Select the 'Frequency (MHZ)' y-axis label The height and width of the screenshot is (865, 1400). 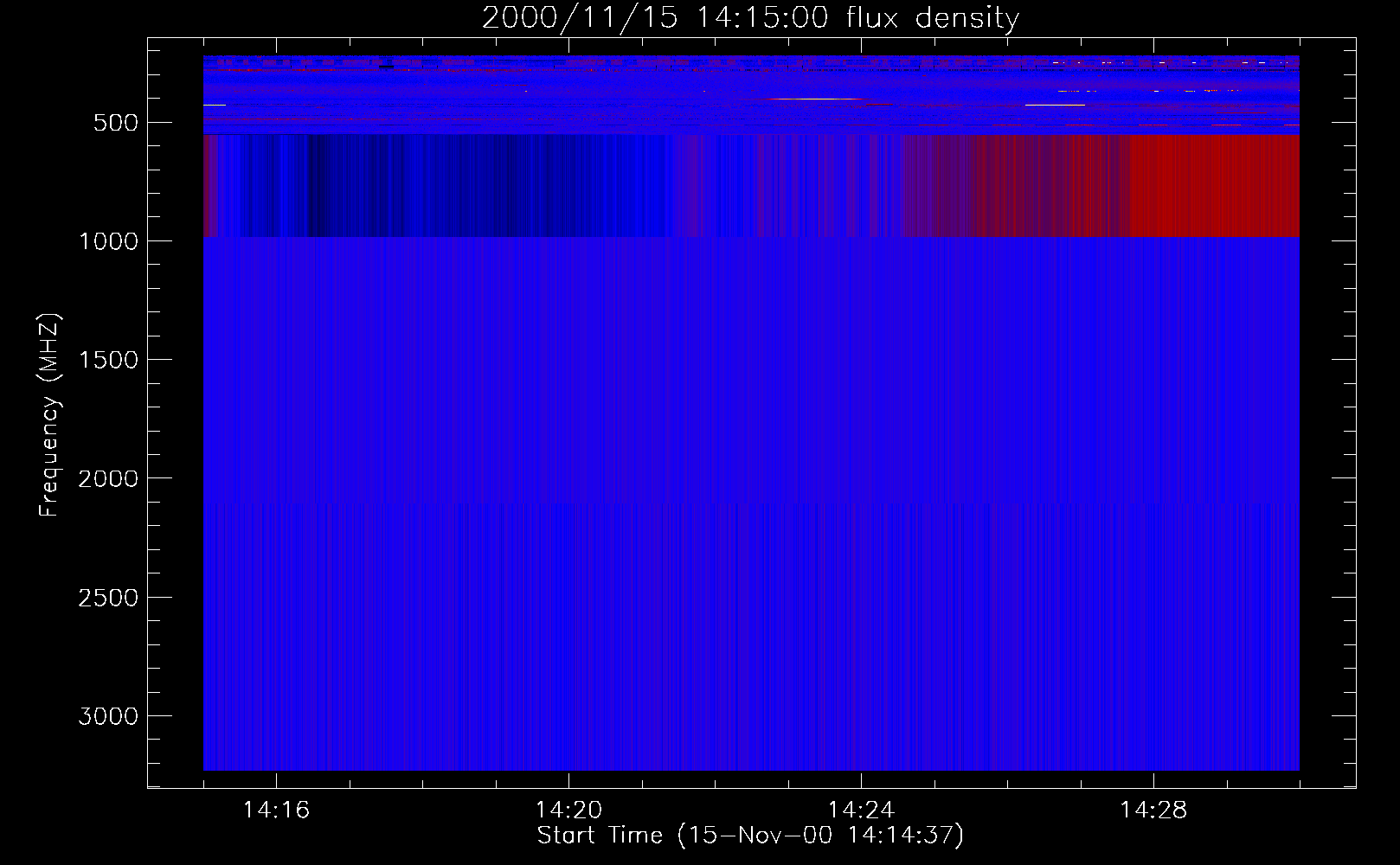tap(49, 414)
